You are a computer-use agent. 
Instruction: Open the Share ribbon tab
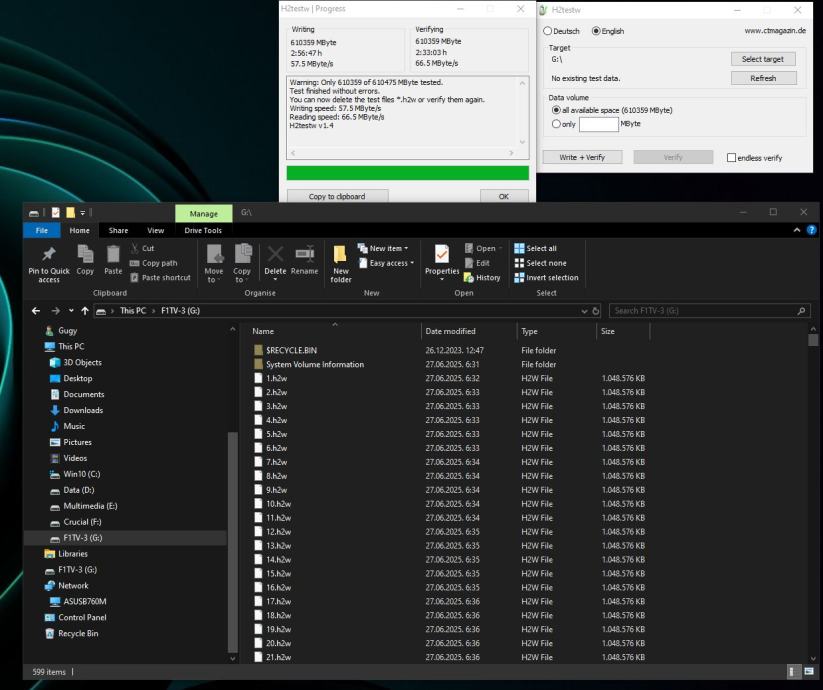pyautogui.click(x=118, y=231)
